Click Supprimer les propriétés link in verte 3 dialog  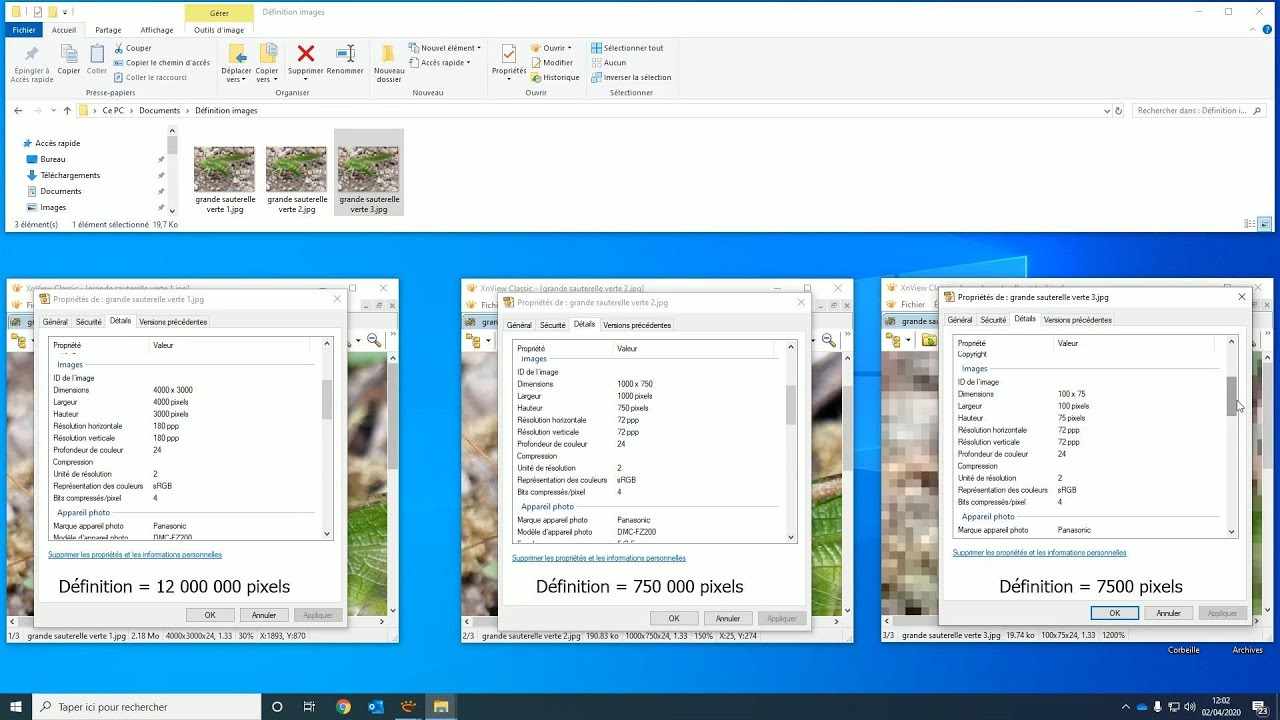click(x=1039, y=552)
